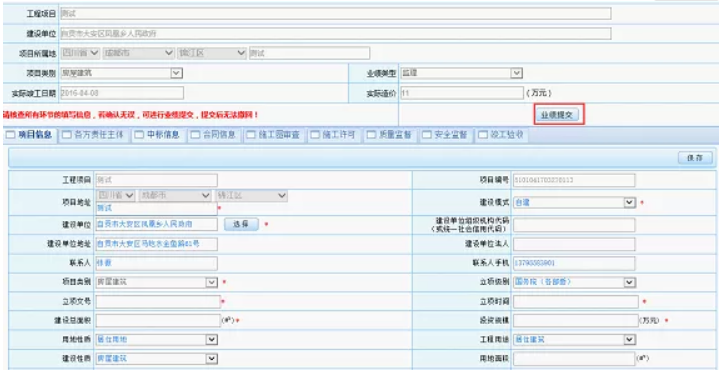Open the 施工许可 tab

point(334,135)
